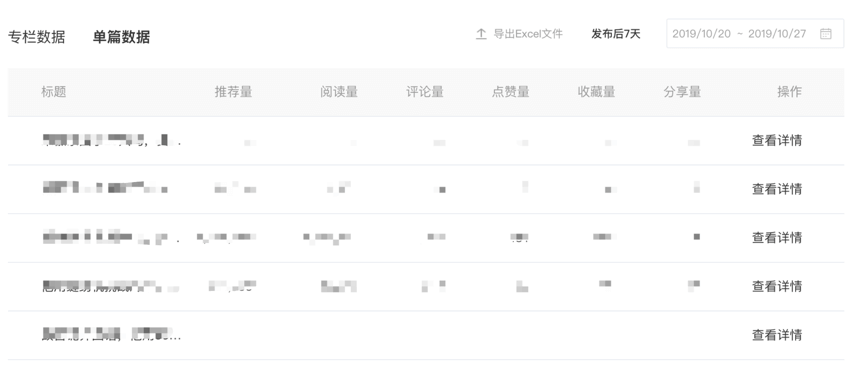This screenshot has width=864, height=375.
Task: Open the calendar icon in date range
Action: click(825, 34)
